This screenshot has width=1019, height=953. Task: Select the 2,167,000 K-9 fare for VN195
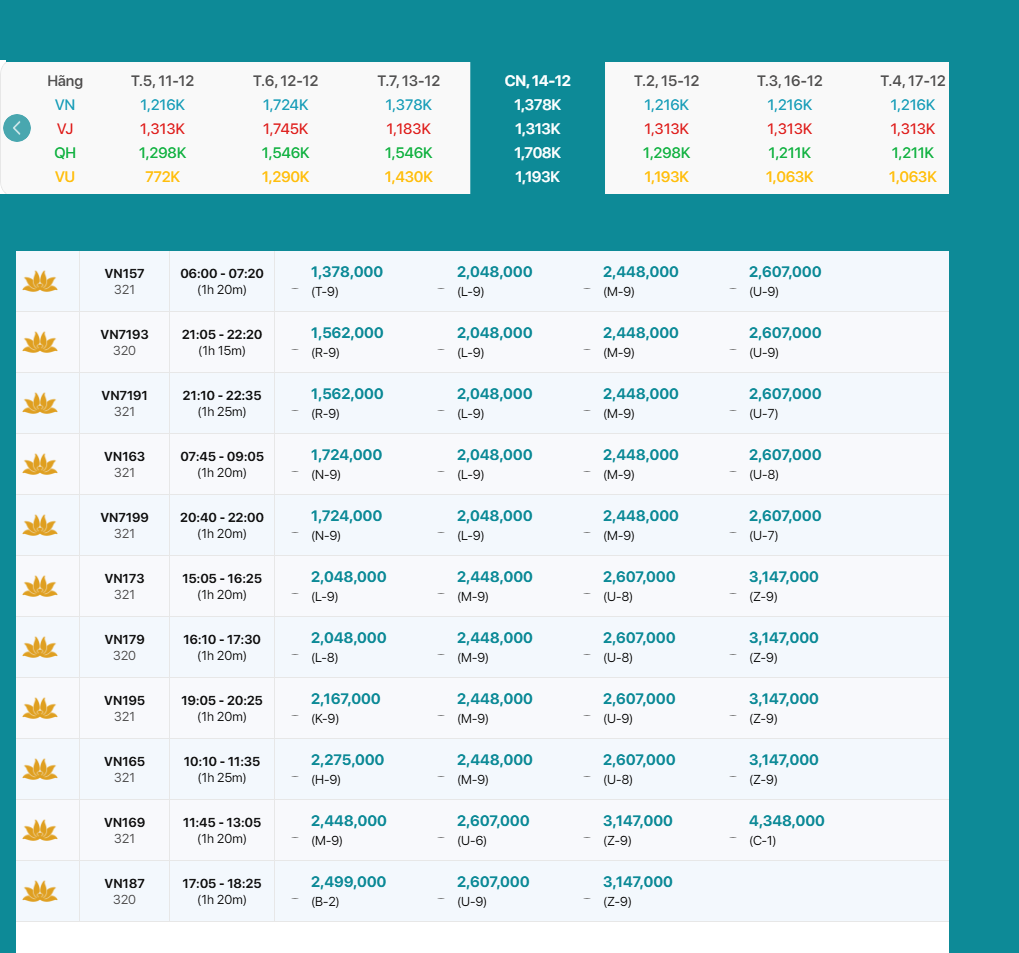(345, 699)
